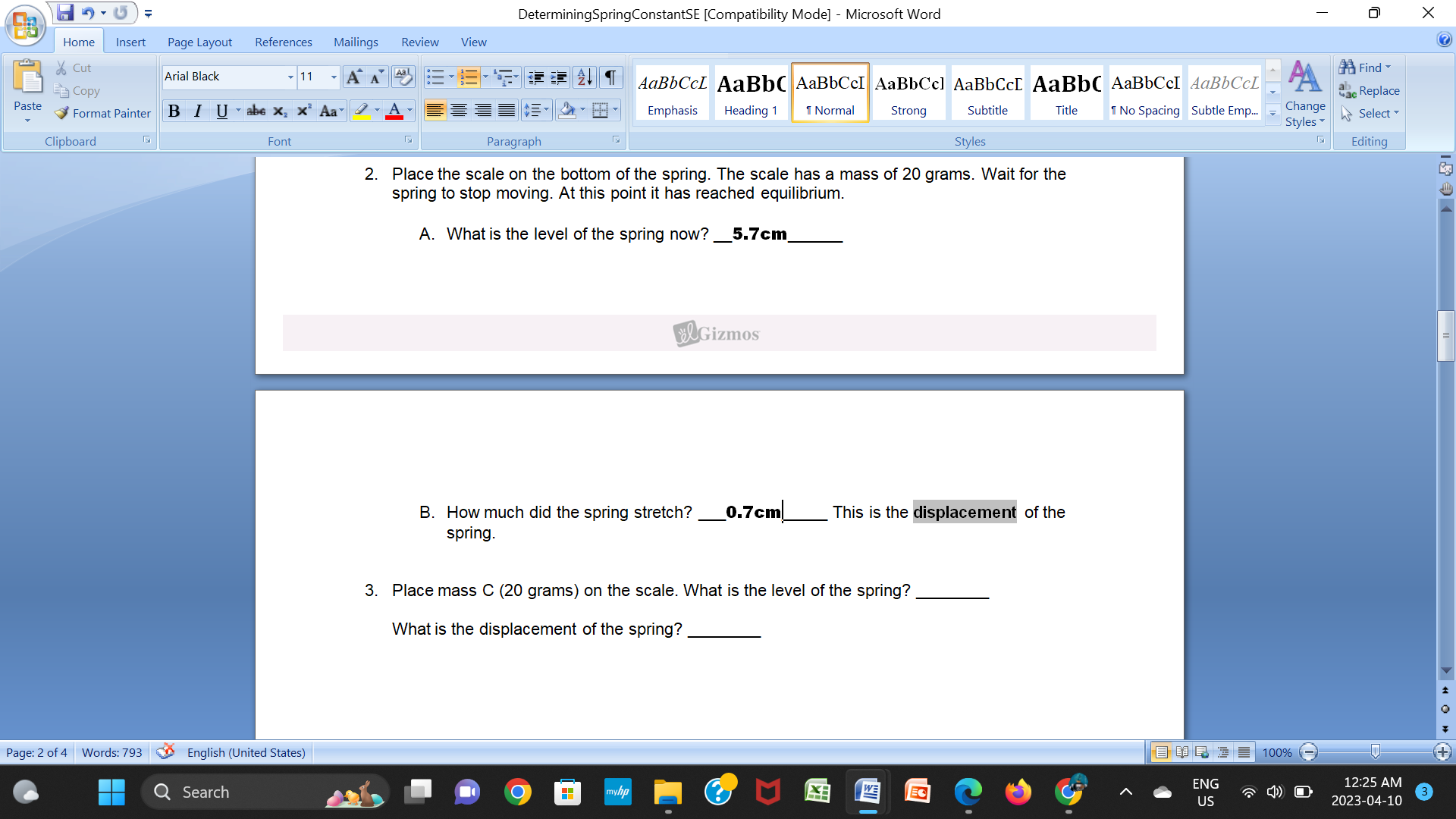
Task: Apply subscript to selected text
Action: pos(280,111)
